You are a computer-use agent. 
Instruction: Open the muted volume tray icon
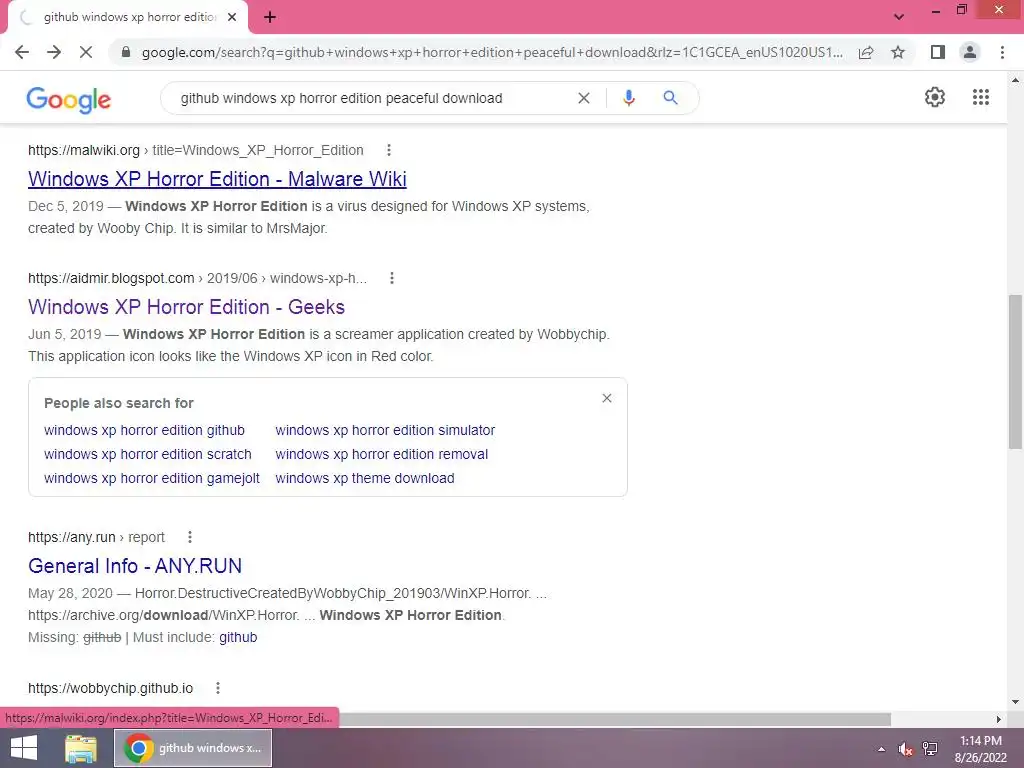pyautogui.click(x=905, y=749)
